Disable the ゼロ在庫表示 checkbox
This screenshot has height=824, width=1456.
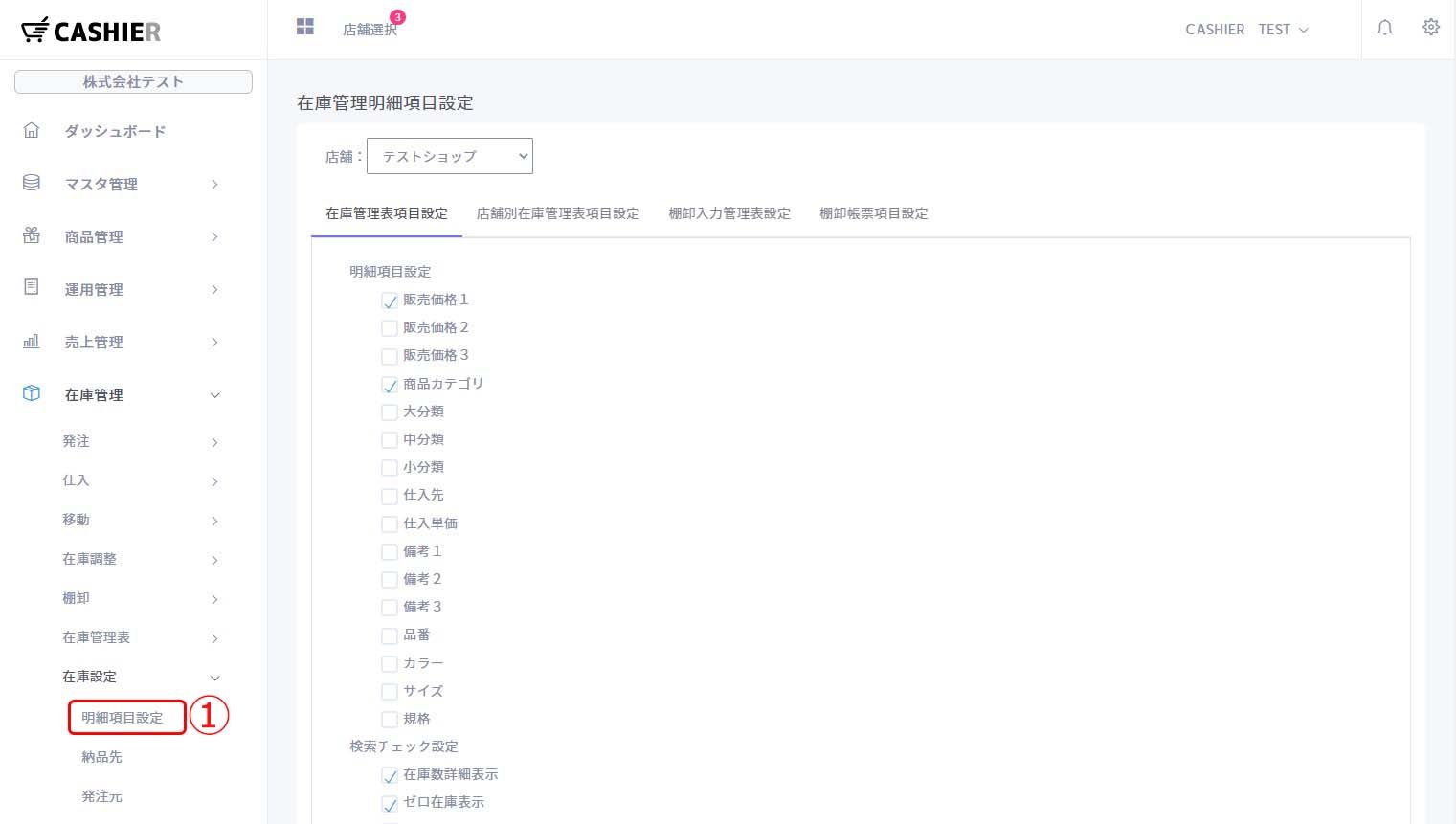click(390, 803)
